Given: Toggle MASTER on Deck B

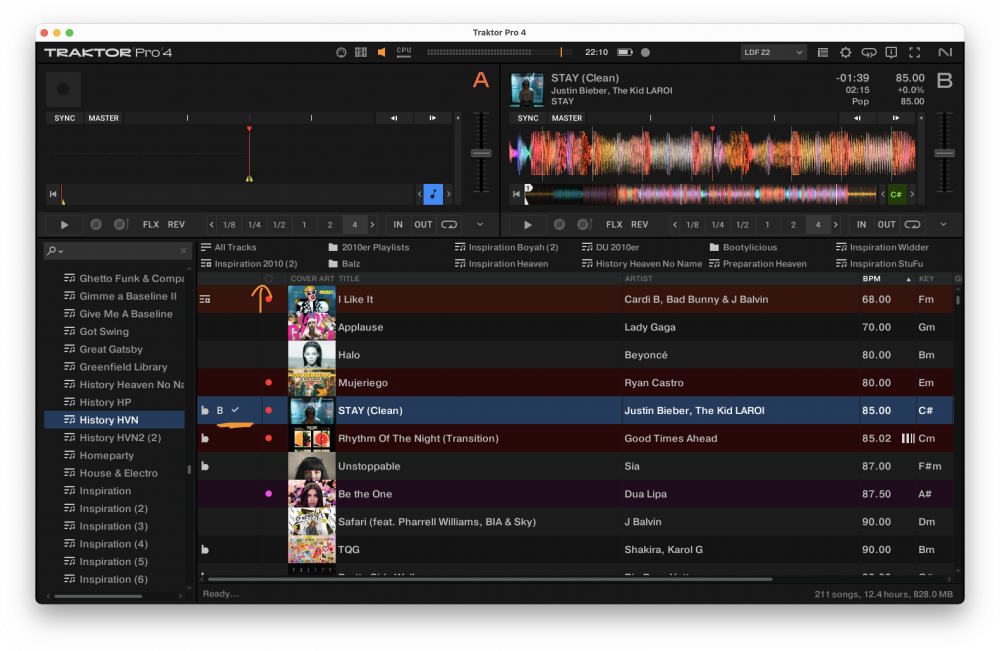Looking at the screenshot, I should [x=566, y=118].
